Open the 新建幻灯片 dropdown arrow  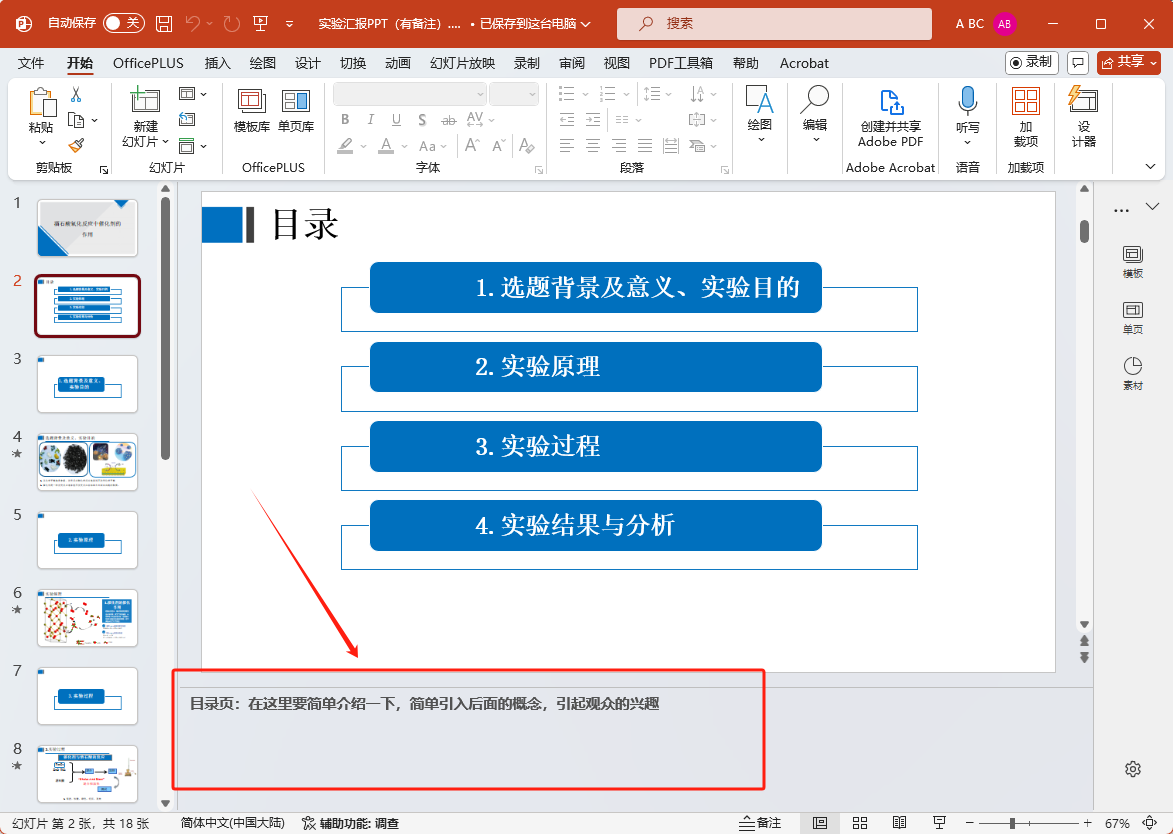165,142
